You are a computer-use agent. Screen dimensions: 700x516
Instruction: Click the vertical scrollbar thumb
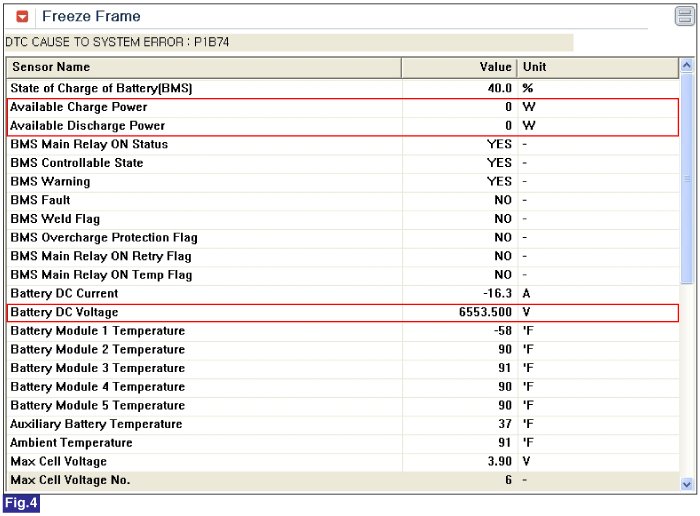[687, 179]
